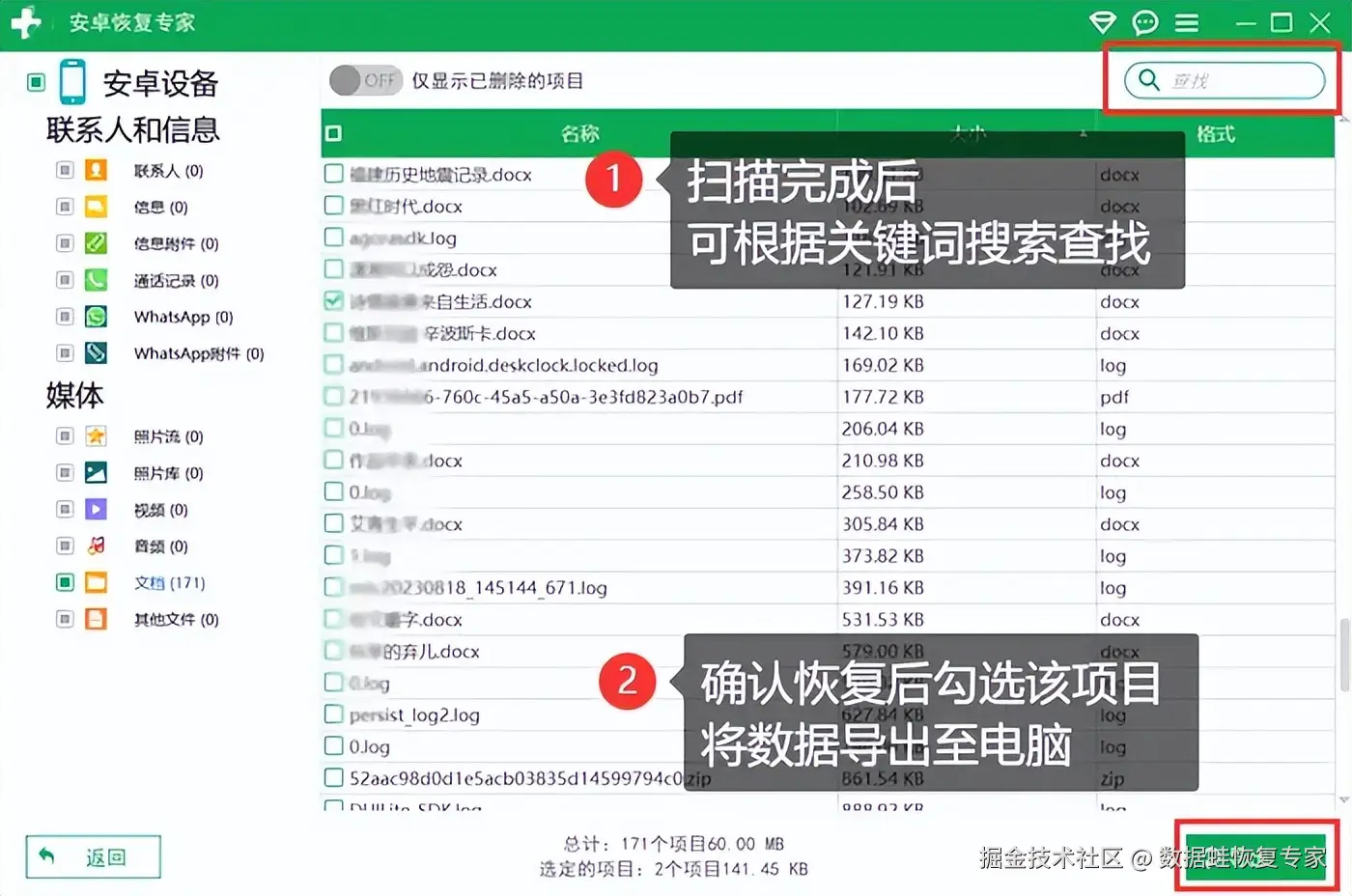
Task: Open the WhatsApp category icon
Action: (x=96, y=317)
